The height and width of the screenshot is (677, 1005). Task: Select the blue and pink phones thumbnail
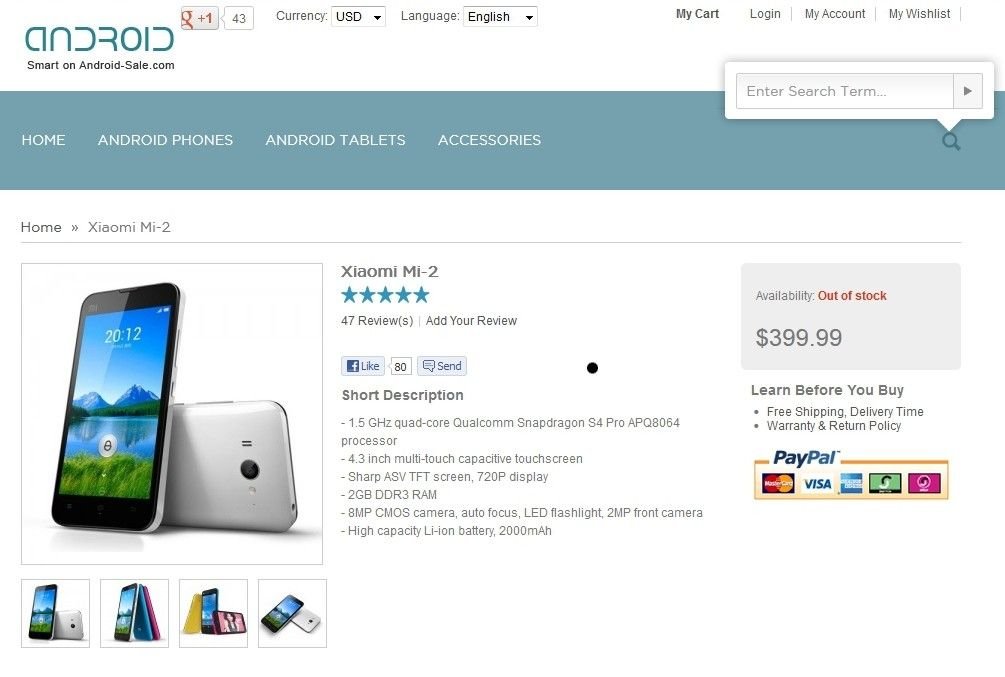[135, 614]
